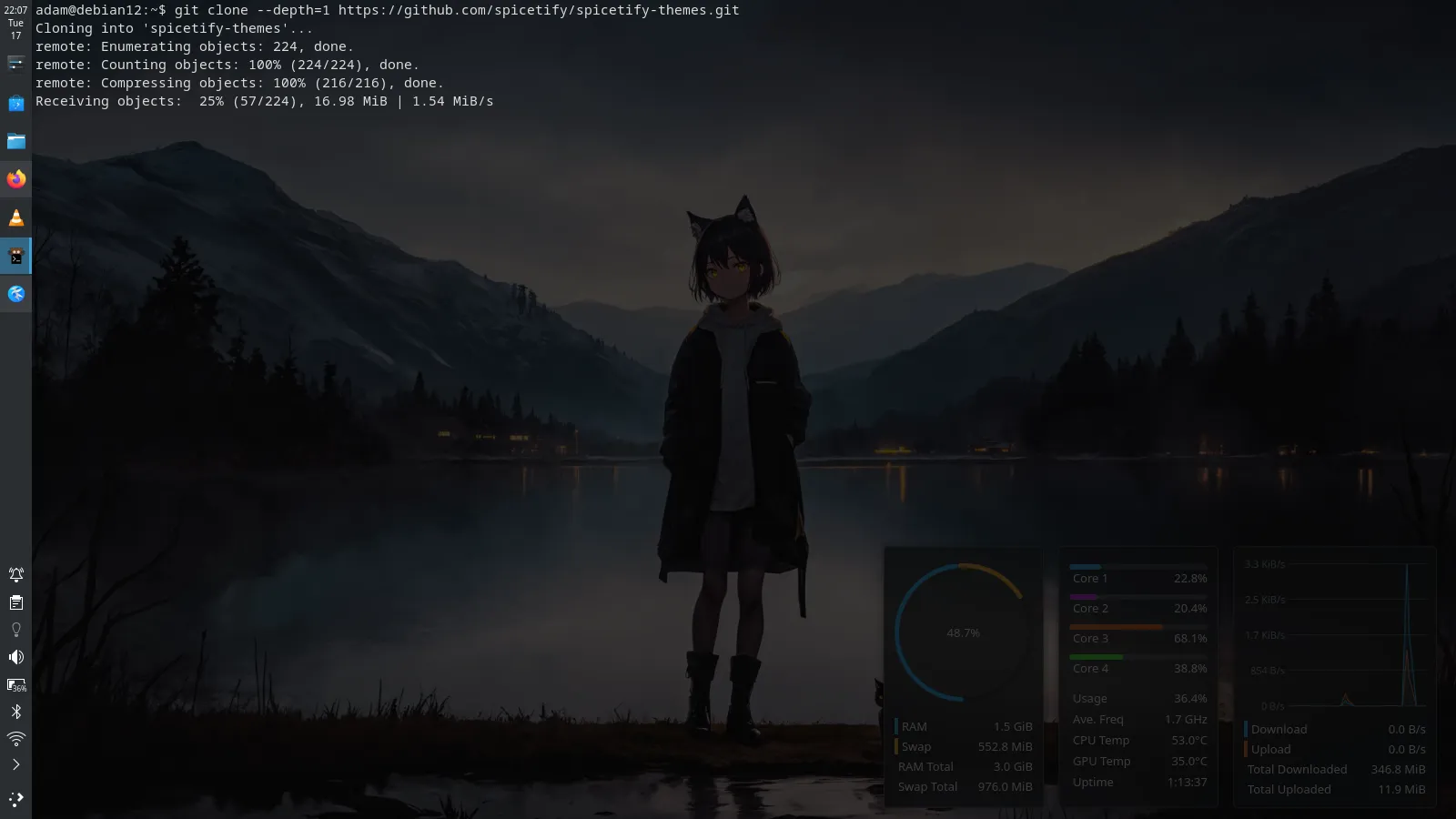This screenshot has height=819, width=1456.
Task: Open the KDE Connect / blue bird app icon
Action: [15, 294]
